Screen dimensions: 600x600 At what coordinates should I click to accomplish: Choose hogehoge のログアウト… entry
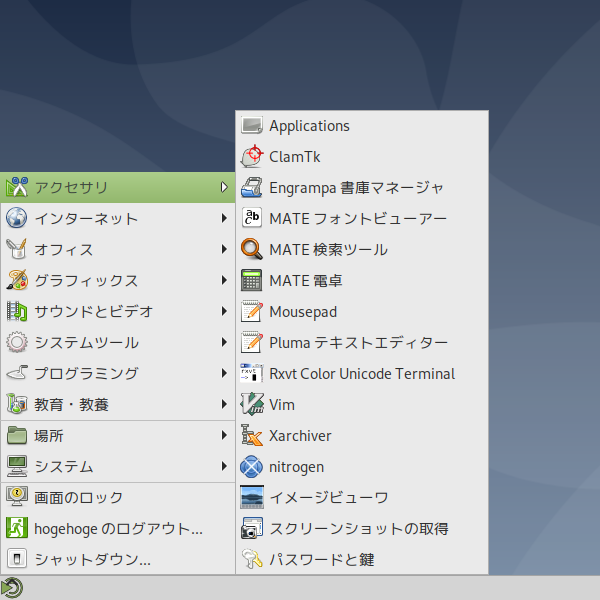(118, 528)
